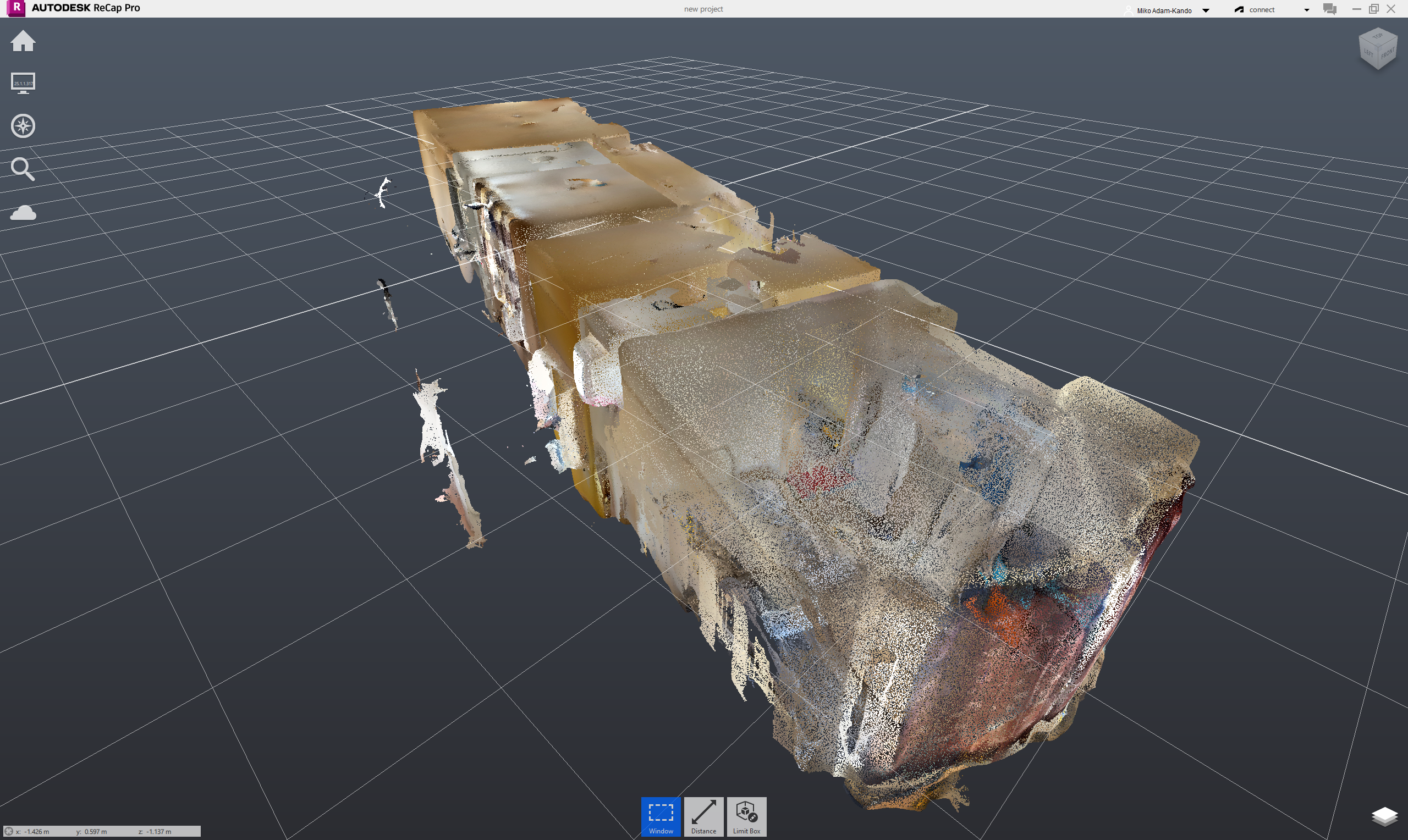Open the chat feedback bubbles icon
1408x840 pixels.
1329,9
